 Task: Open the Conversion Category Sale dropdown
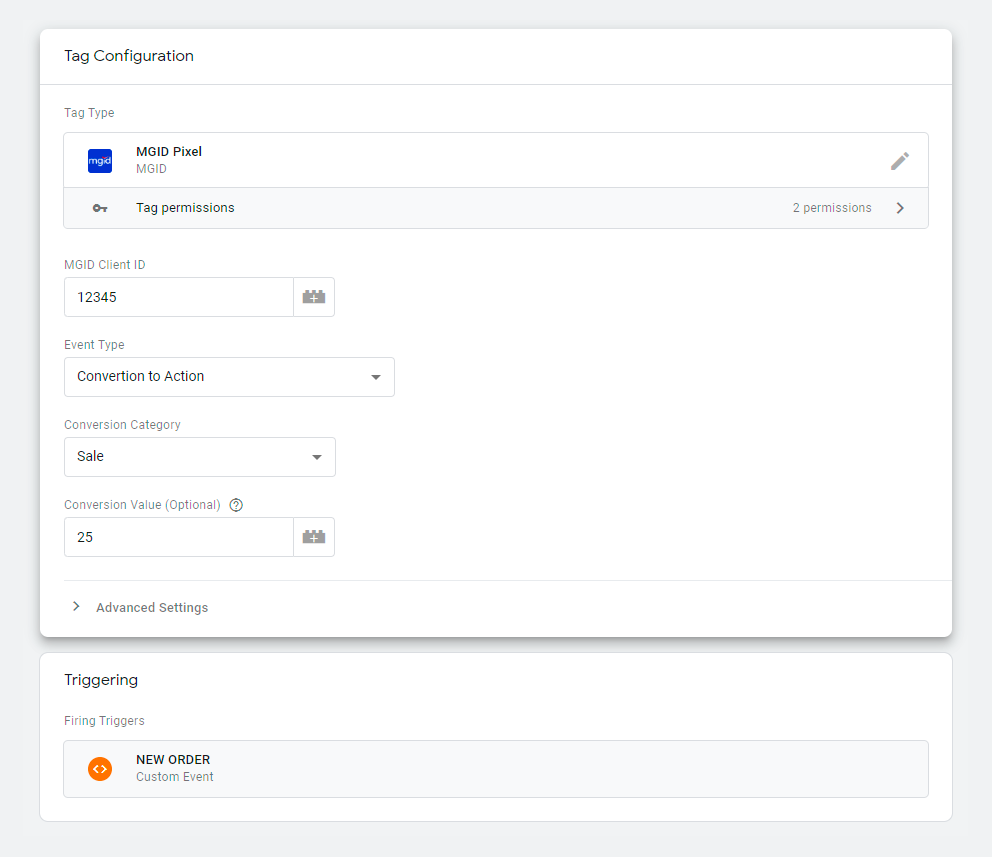(x=200, y=457)
